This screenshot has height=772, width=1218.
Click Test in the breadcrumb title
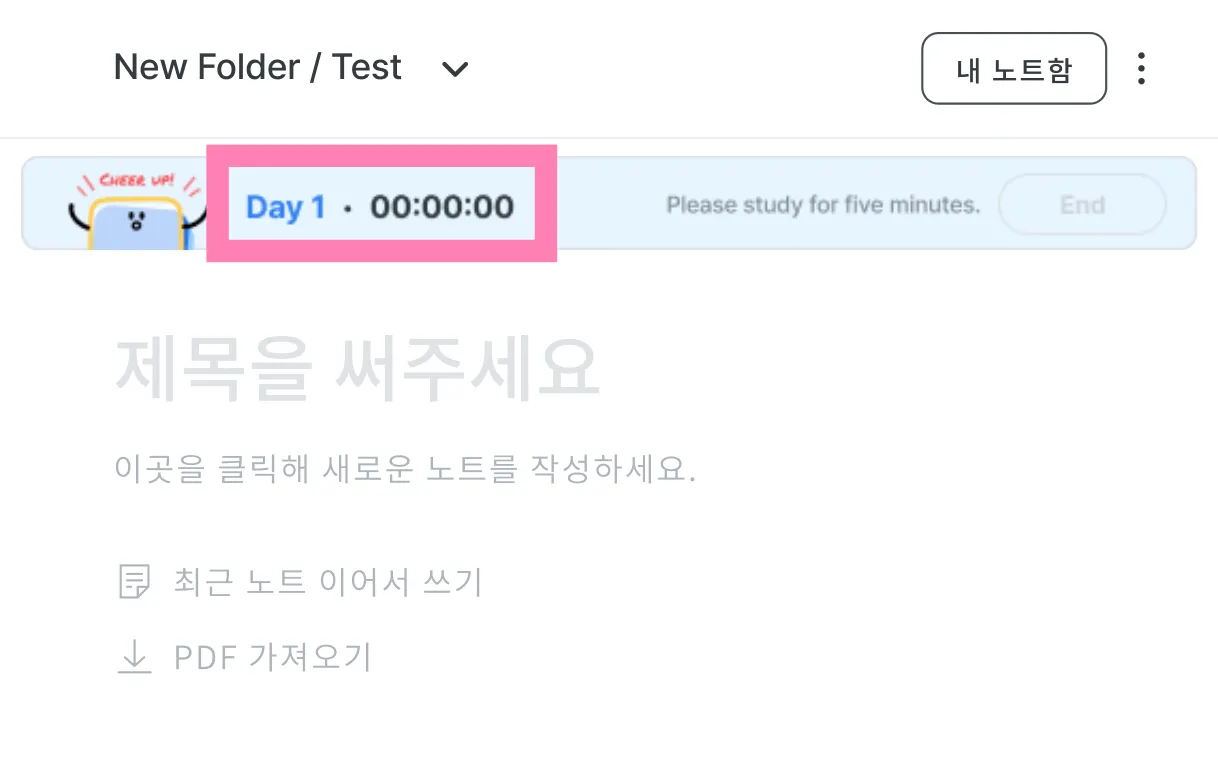(x=366, y=68)
